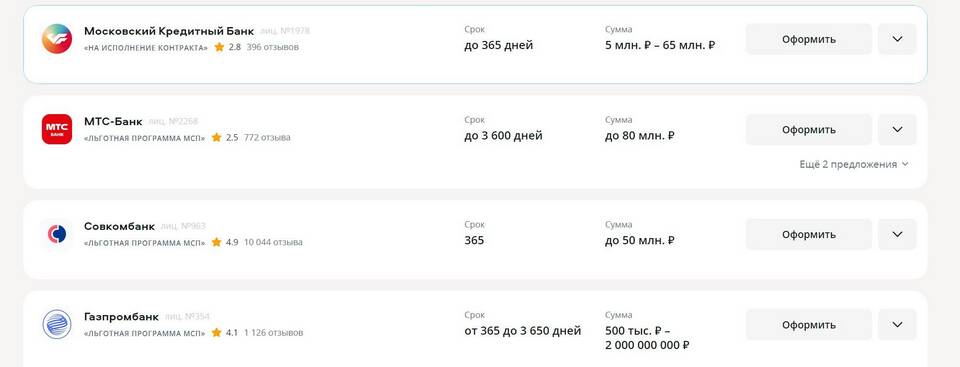Click the rating star for Московский Кредитный Банк
This screenshot has width=960, height=367.
click(219, 47)
